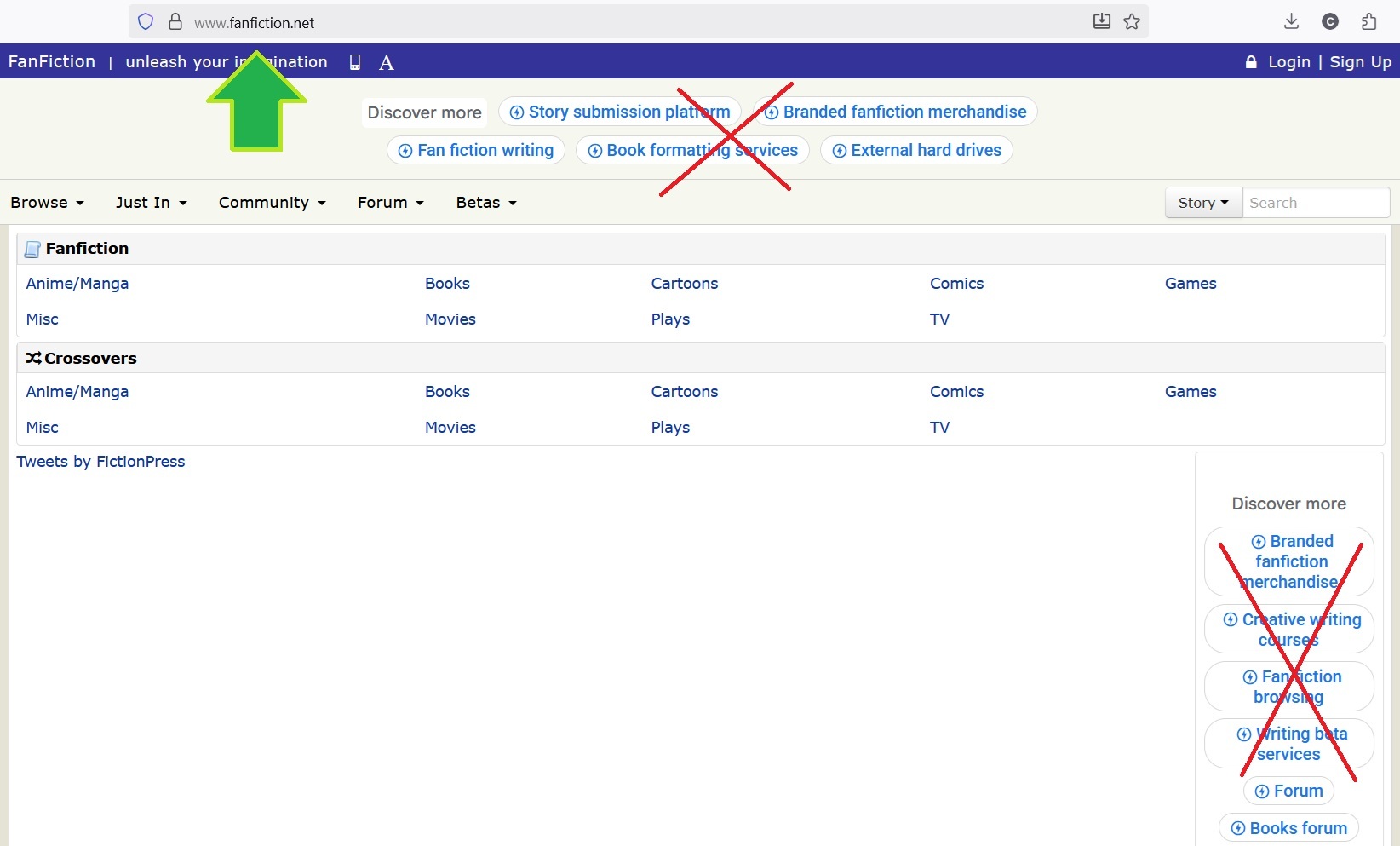The width and height of the screenshot is (1400, 846).
Task: Expand the Browse dropdown menu
Action: coord(47,203)
